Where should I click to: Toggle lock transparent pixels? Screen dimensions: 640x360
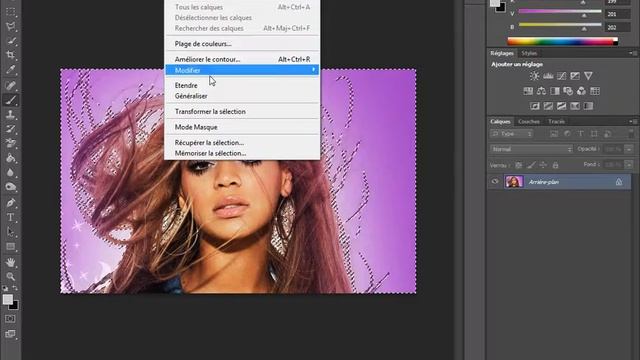coord(518,165)
